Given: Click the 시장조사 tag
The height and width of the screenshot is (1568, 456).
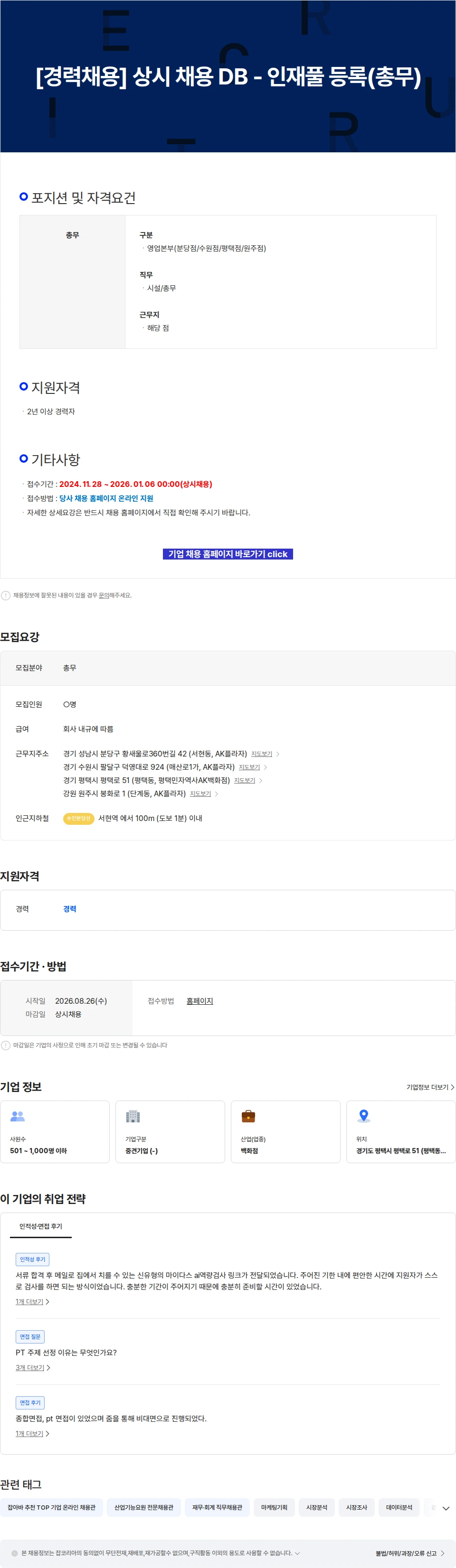Looking at the screenshot, I should tap(357, 1507).
